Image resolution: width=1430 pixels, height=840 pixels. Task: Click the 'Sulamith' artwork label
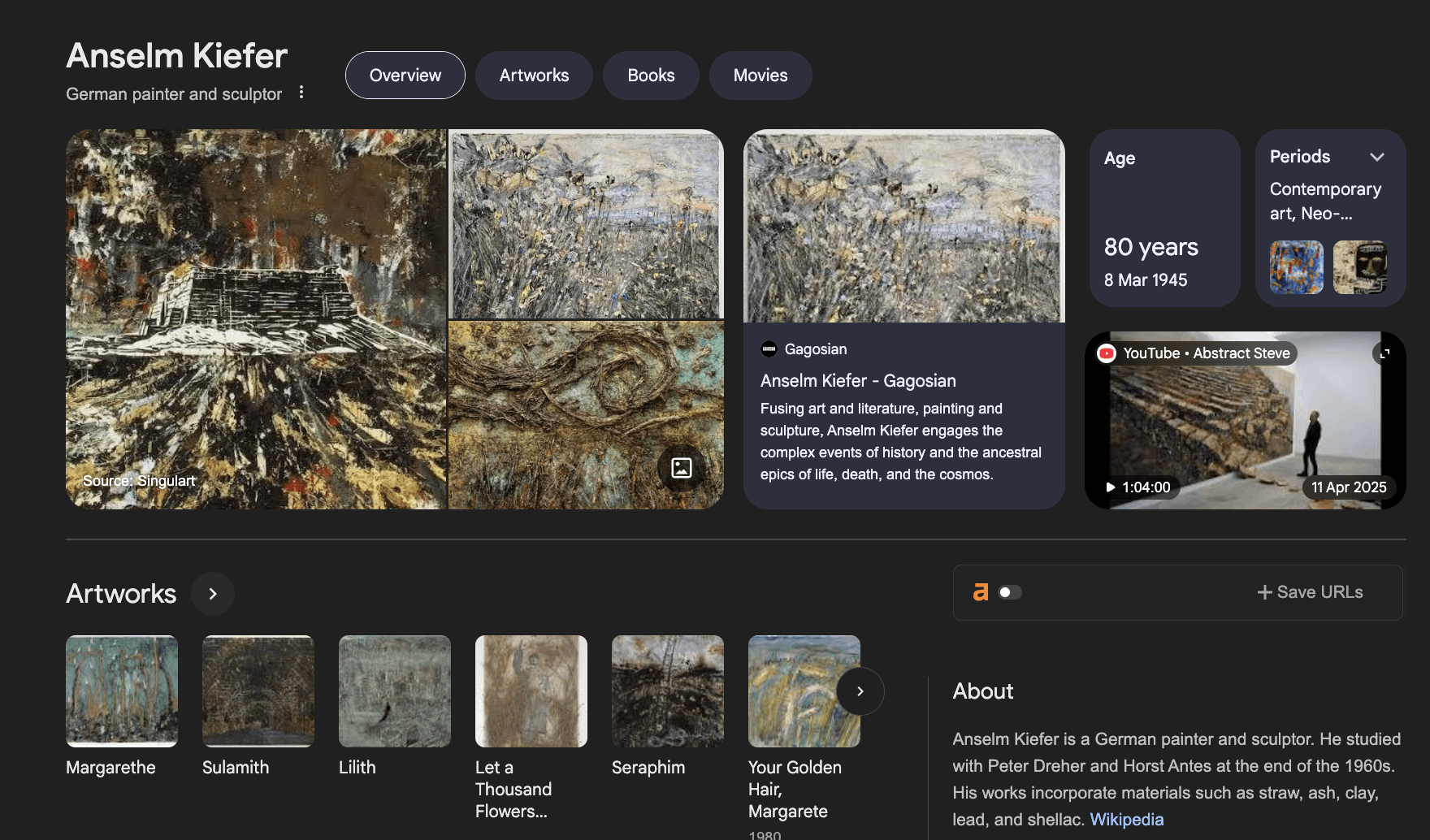[236, 768]
